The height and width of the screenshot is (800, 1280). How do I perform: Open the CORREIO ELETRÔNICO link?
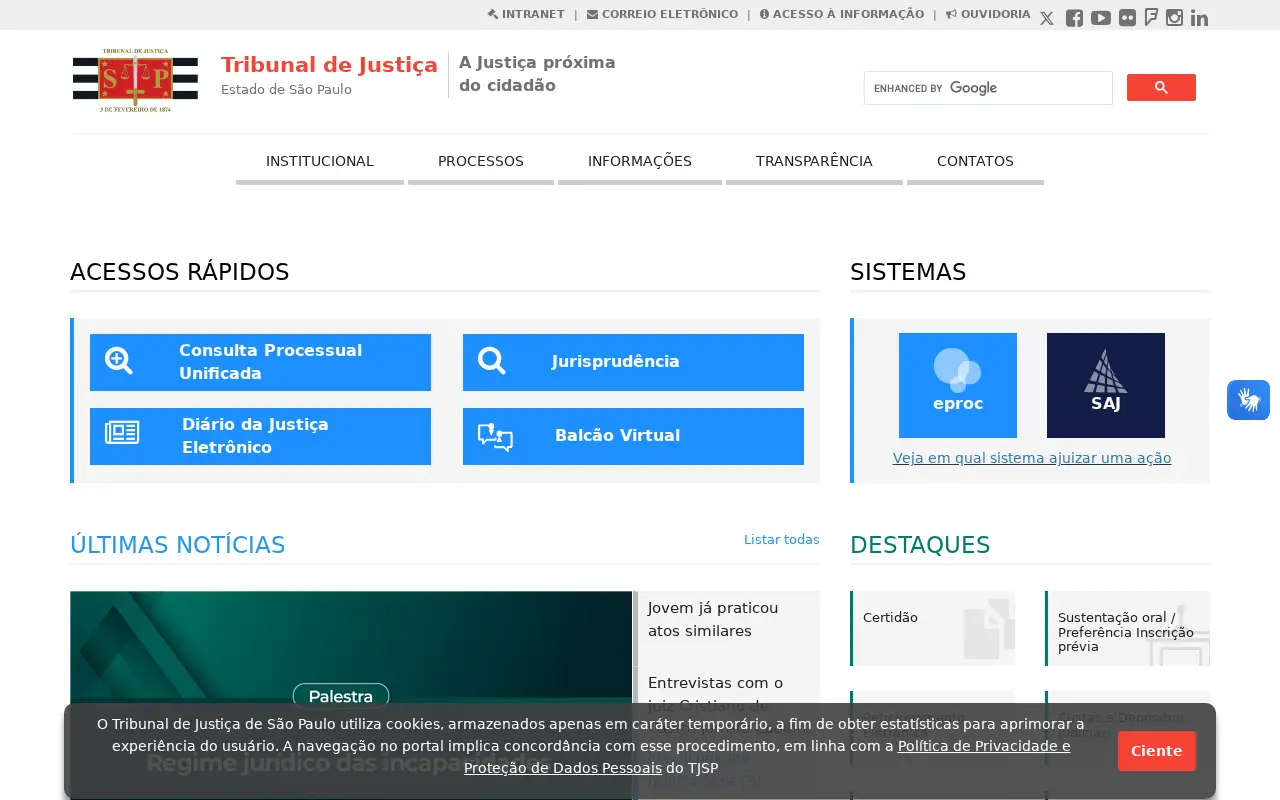click(x=662, y=14)
